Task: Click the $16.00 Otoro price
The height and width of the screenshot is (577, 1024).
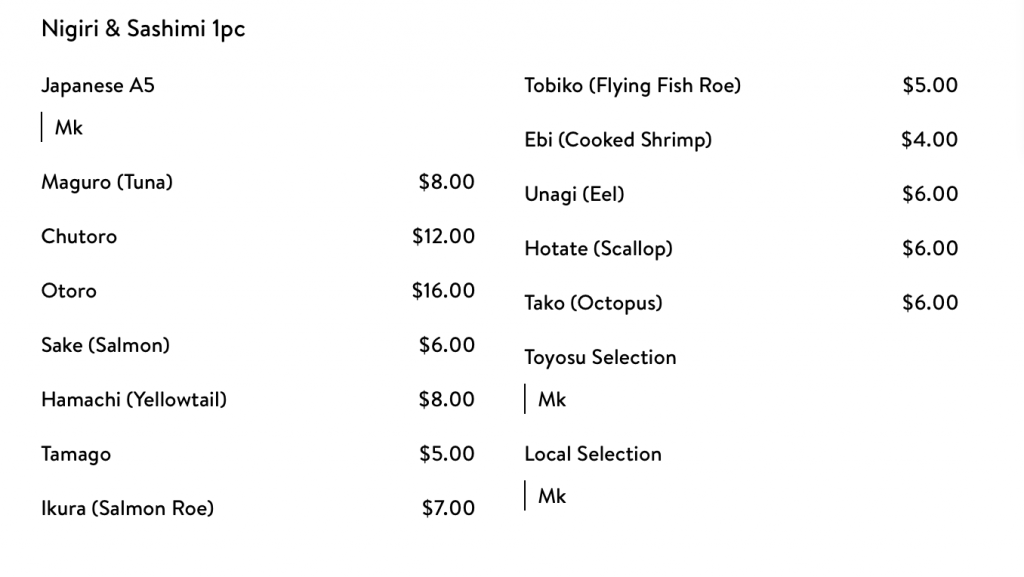Action: tap(443, 290)
